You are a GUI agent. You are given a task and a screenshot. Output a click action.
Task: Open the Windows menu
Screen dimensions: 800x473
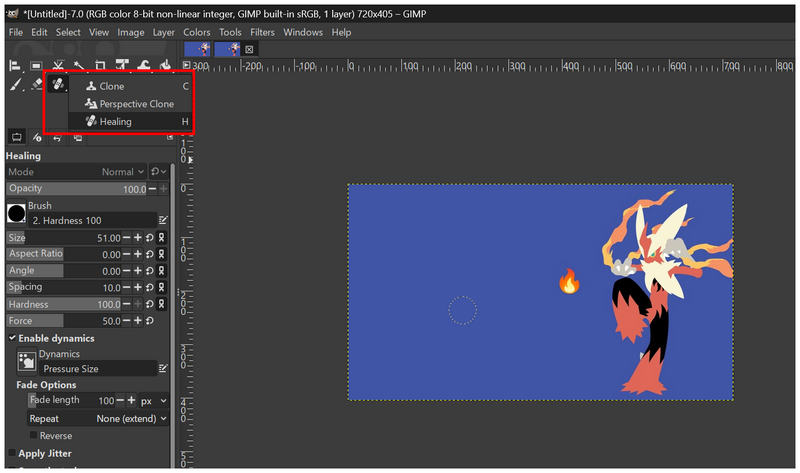tap(303, 32)
